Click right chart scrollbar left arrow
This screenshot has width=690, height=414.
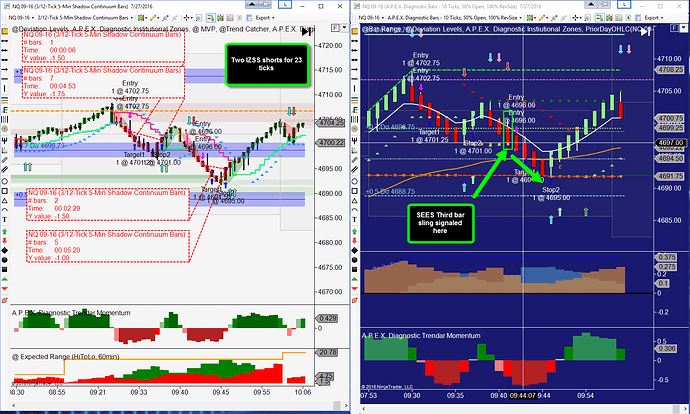coord(363,409)
